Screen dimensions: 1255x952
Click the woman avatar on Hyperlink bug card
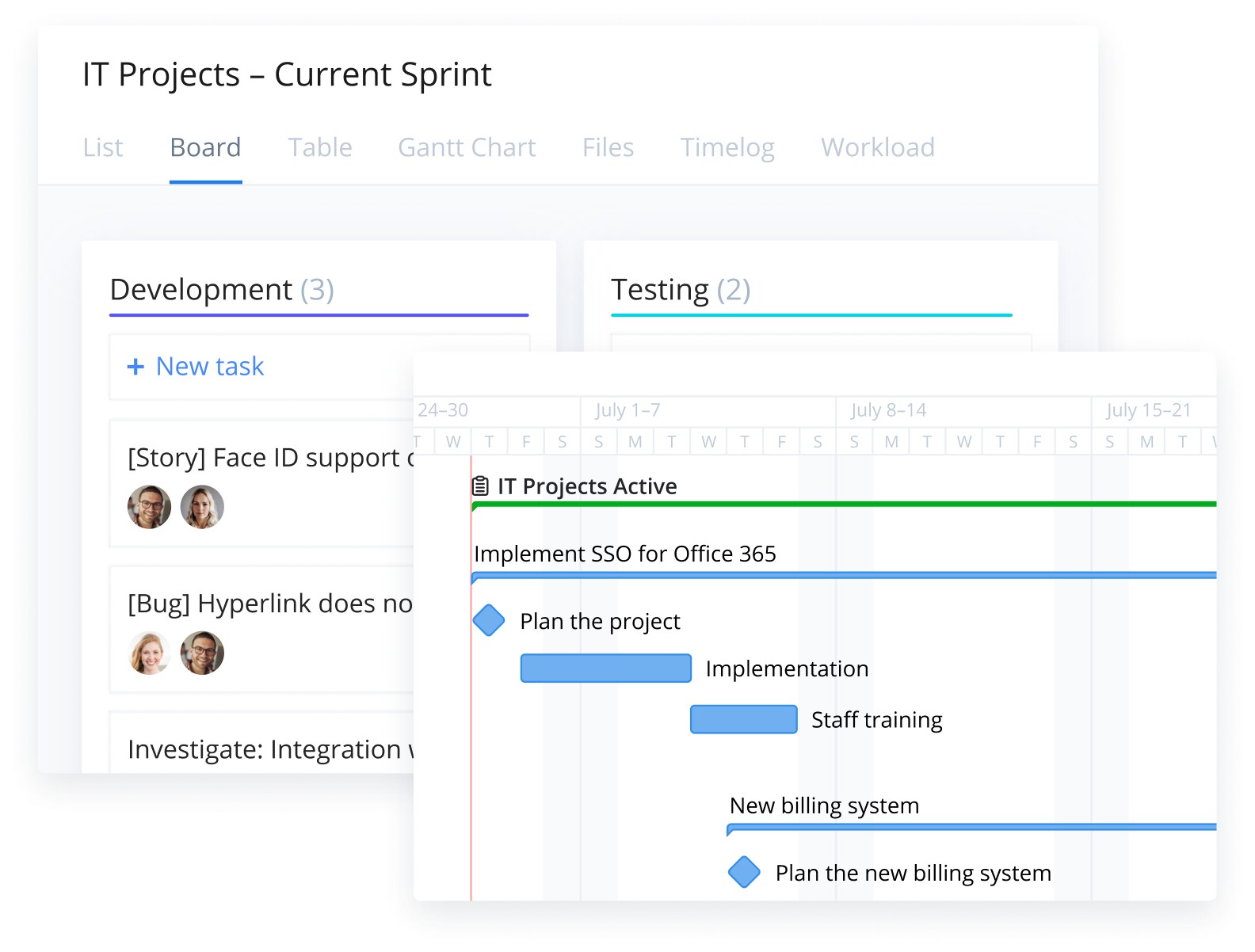[x=149, y=653]
